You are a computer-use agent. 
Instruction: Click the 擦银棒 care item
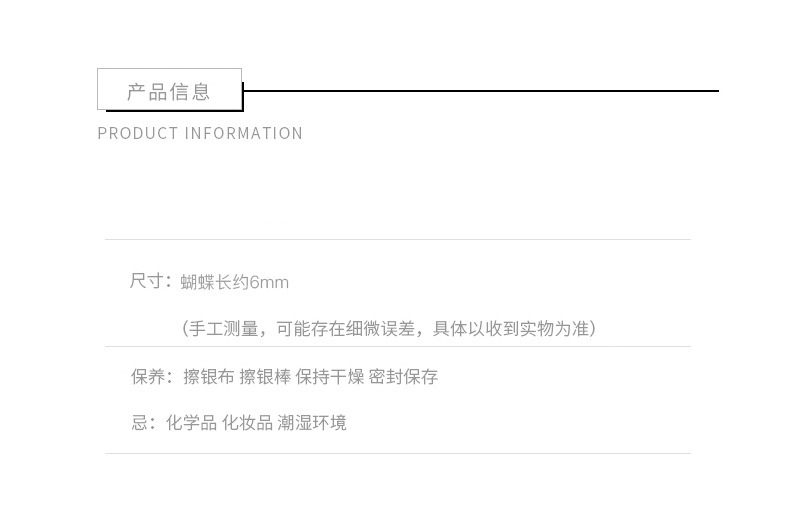click(x=265, y=377)
